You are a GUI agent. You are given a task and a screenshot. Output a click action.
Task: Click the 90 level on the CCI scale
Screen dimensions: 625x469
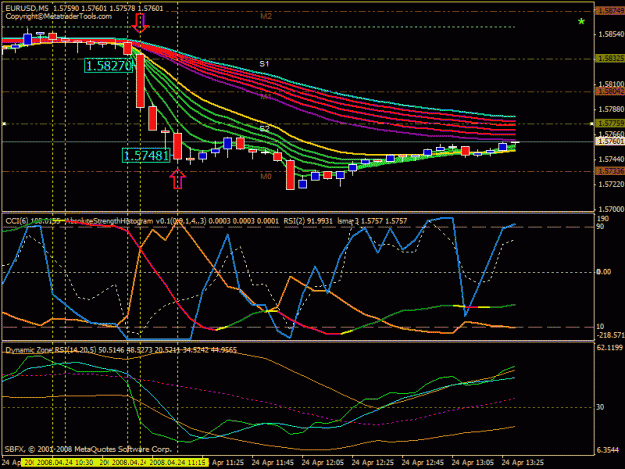click(600, 227)
